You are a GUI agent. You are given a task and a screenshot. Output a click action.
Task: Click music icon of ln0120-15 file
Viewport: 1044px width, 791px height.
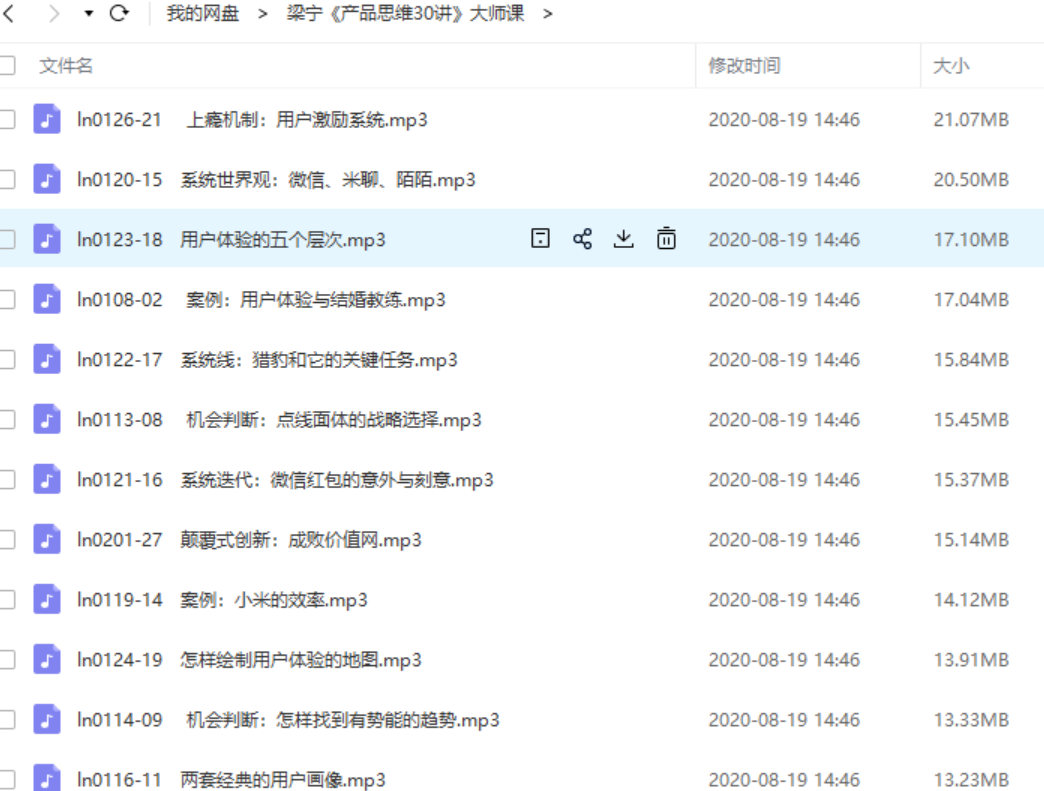click(47, 179)
